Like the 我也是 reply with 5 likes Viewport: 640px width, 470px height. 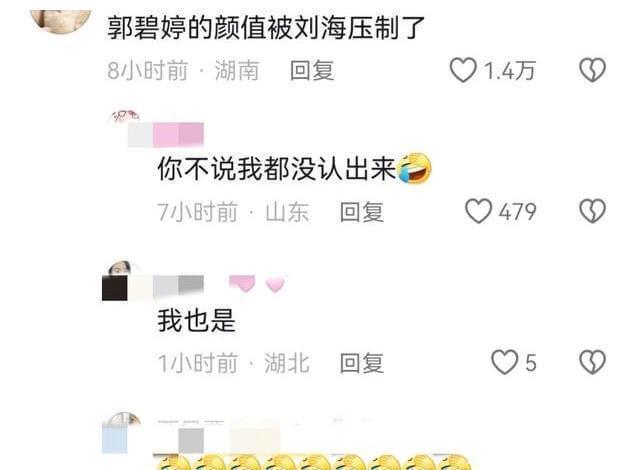point(504,362)
